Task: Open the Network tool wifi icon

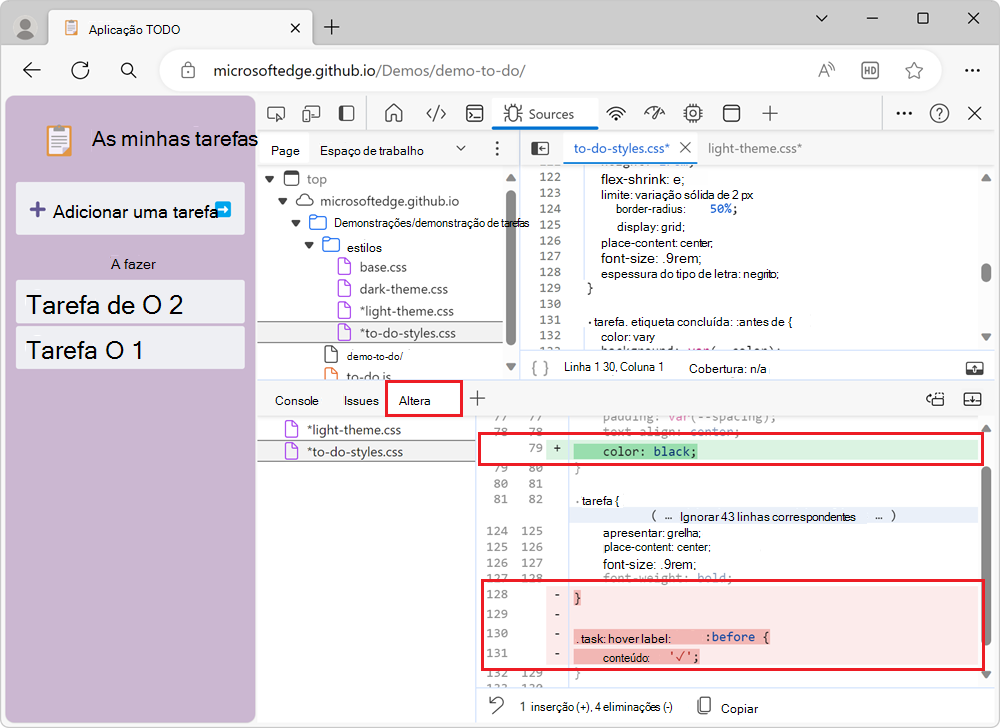Action: tap(616, 114)
